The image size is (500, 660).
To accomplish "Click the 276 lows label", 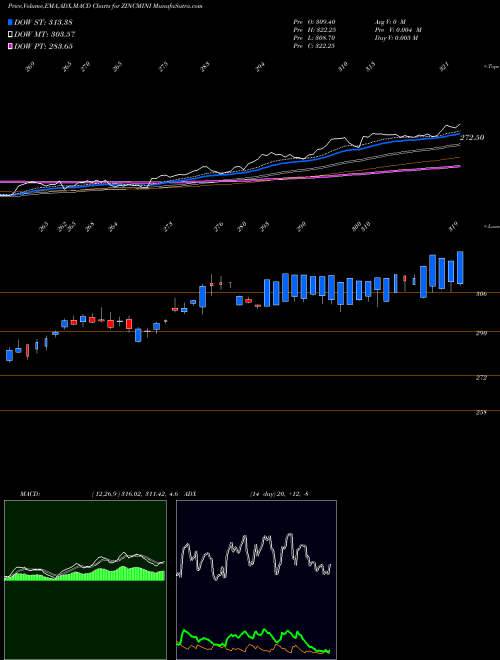I will click(x=218, y=227).
